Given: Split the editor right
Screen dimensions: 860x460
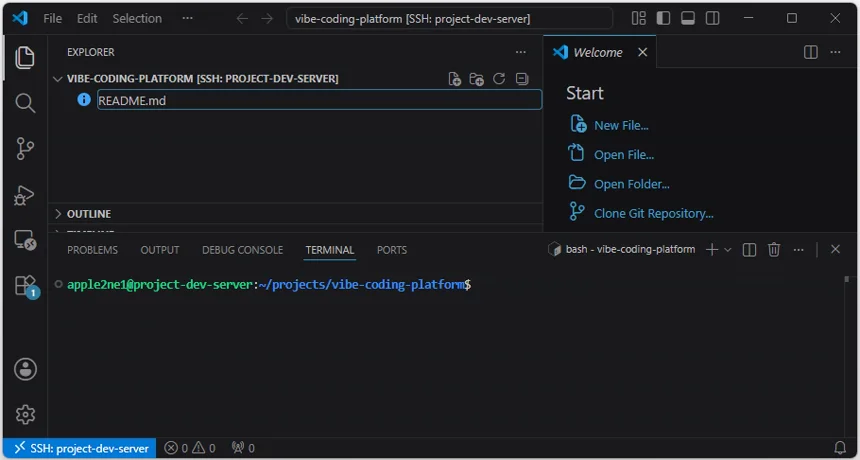Looking at the screenshot, I should [x=811, y=52].
